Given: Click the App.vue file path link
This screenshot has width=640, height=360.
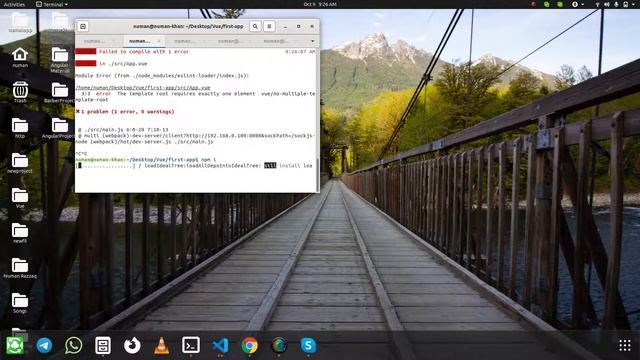Looking at the screenshot, I should (143, 87).
